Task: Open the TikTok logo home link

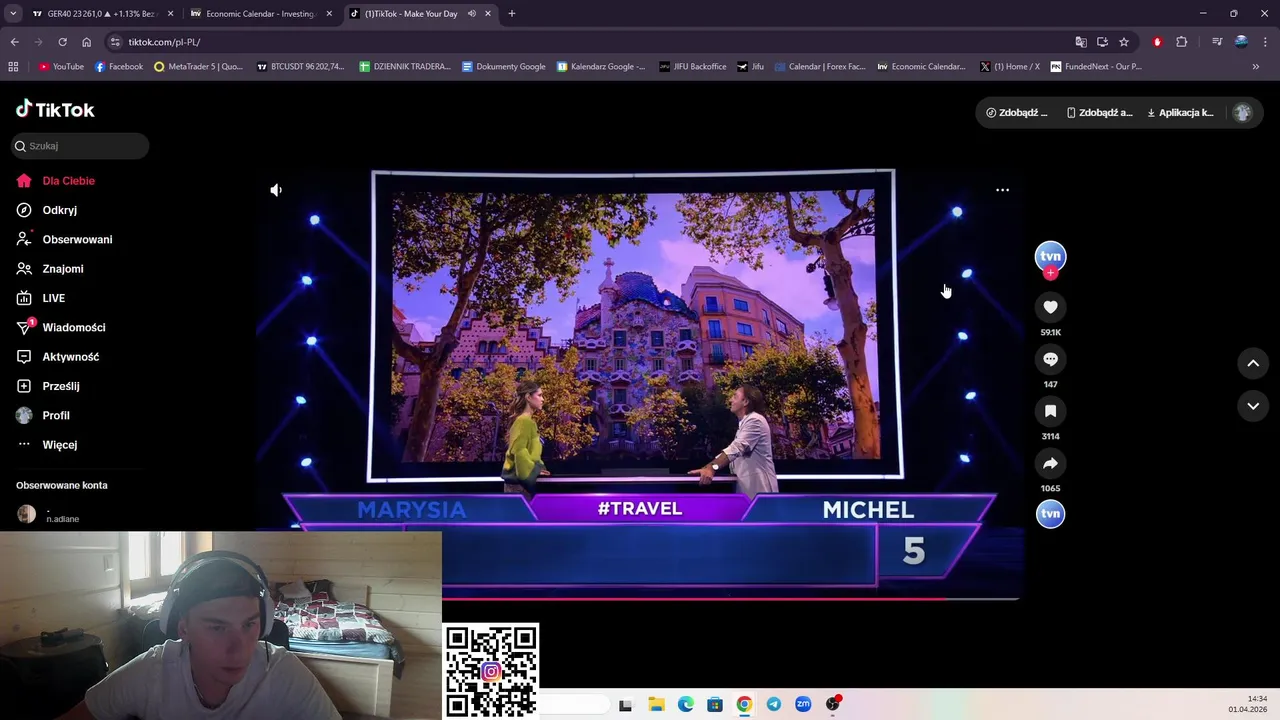Action: (55, 109)
